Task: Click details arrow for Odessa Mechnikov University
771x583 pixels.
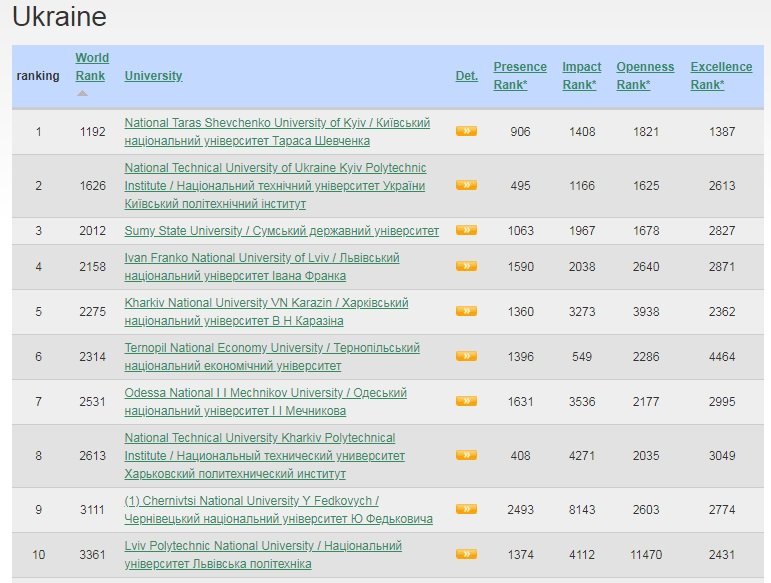Action: point(466,401)
